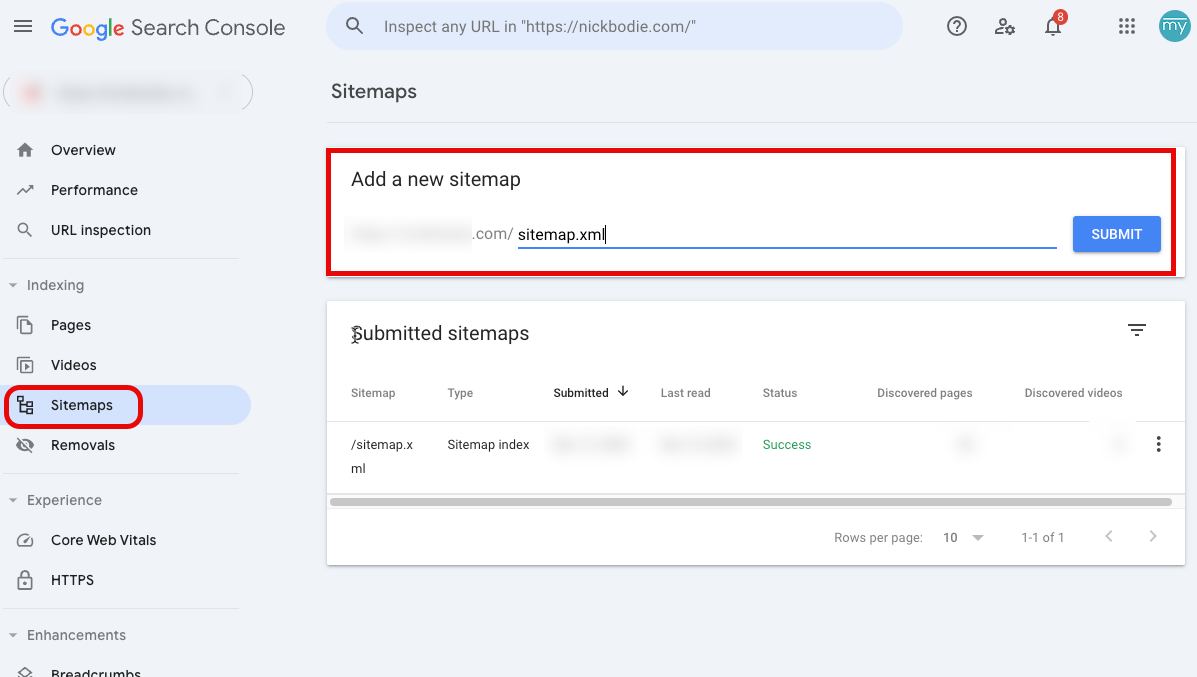
Task: Collapse the Enhancements section
Action: point(13,635)
